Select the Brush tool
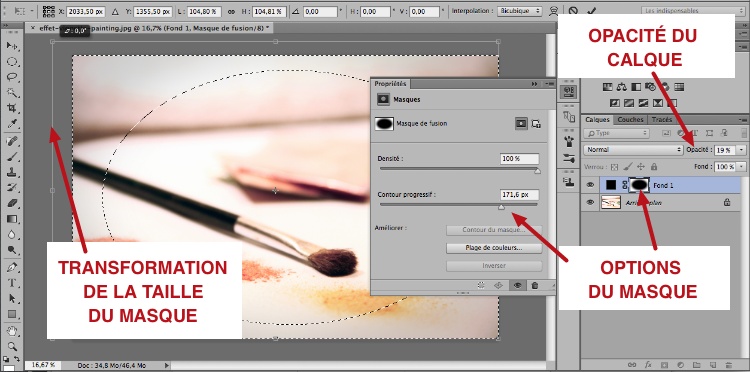 pyautogui.click(x=12, y=156)
